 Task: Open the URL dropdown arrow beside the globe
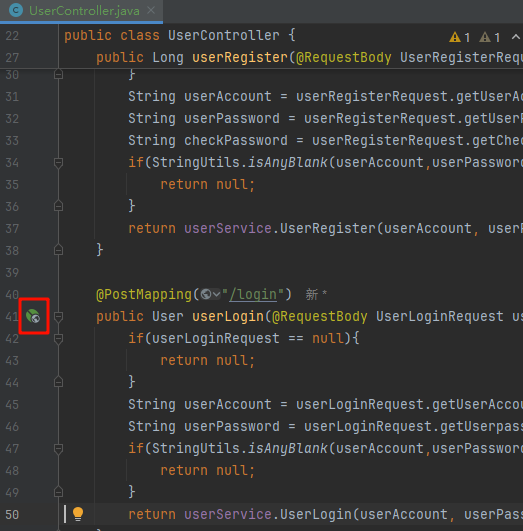coord(216,294)
